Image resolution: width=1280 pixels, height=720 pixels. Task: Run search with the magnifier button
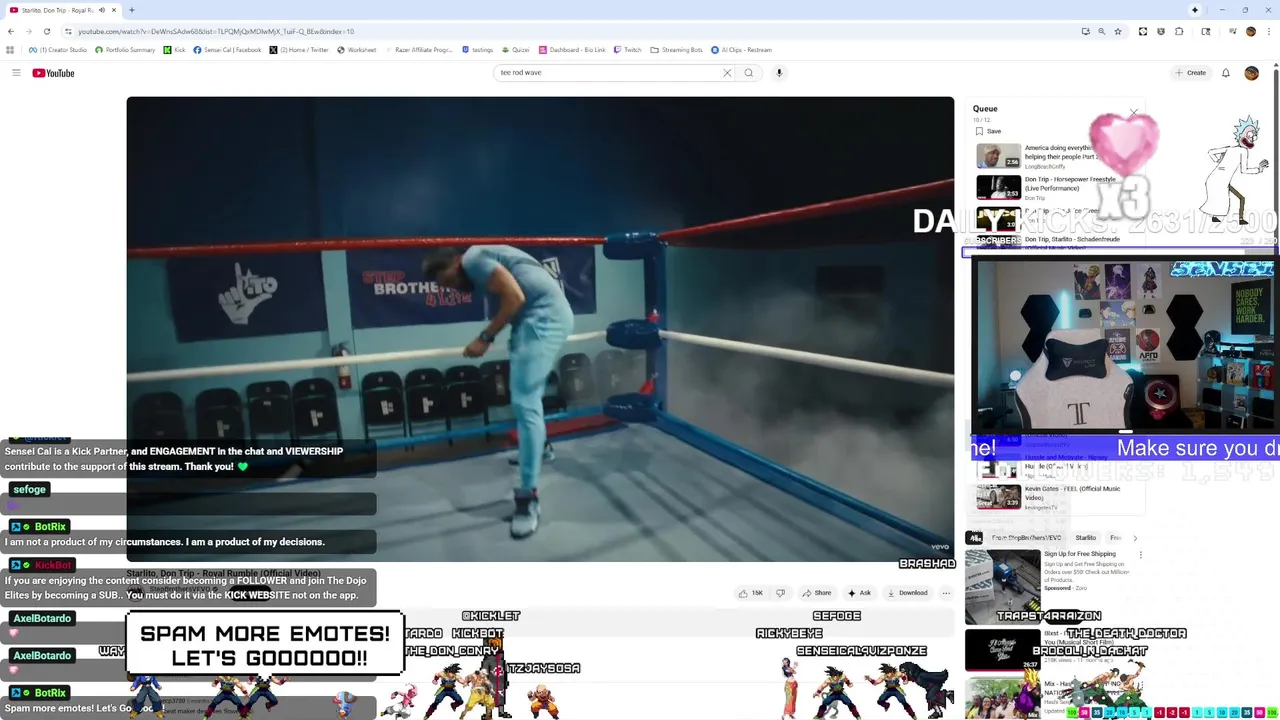tap(748, 73)
